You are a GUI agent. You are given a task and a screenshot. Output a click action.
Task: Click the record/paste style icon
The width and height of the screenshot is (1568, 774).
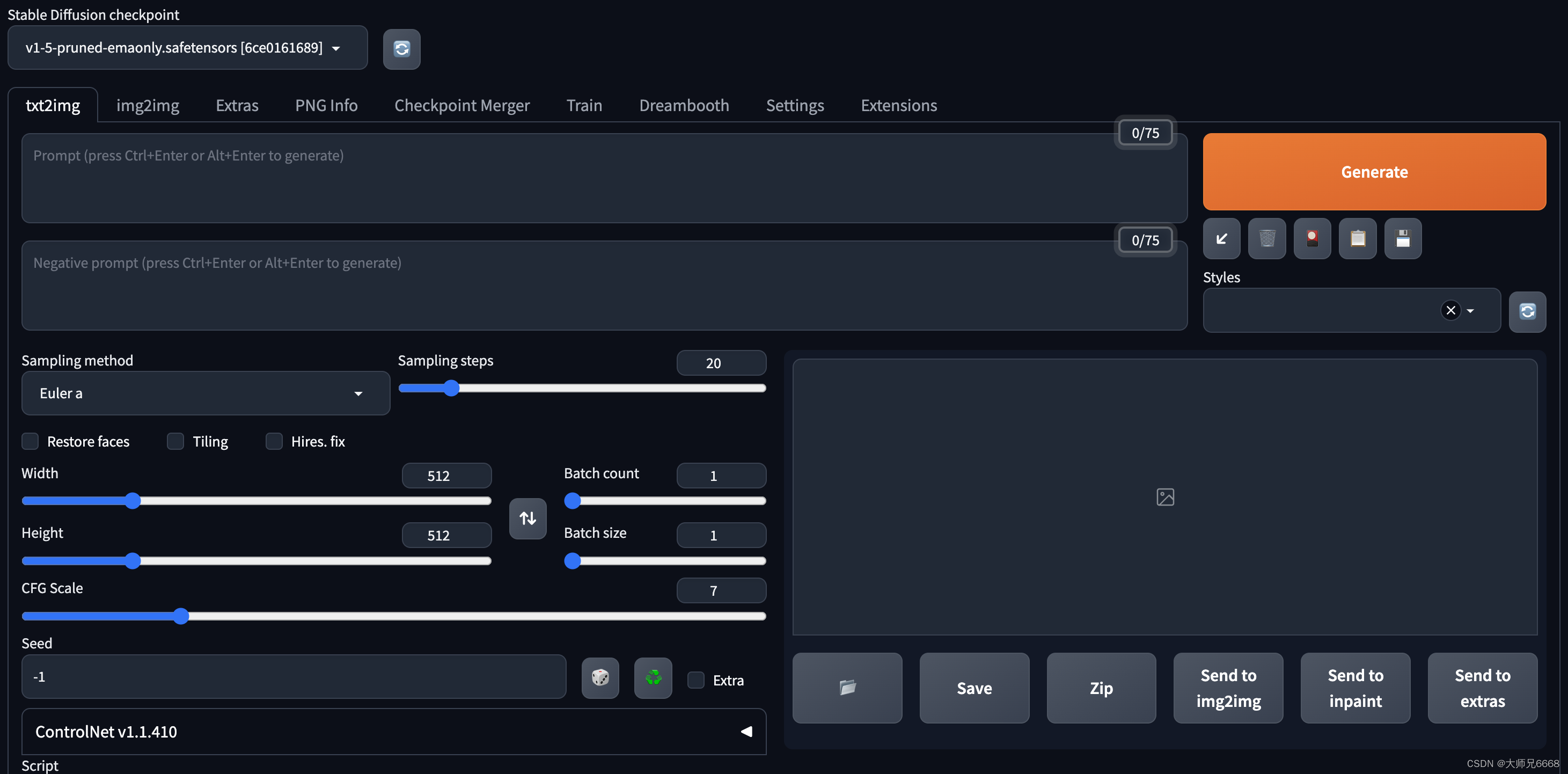tap(1357, 237)
